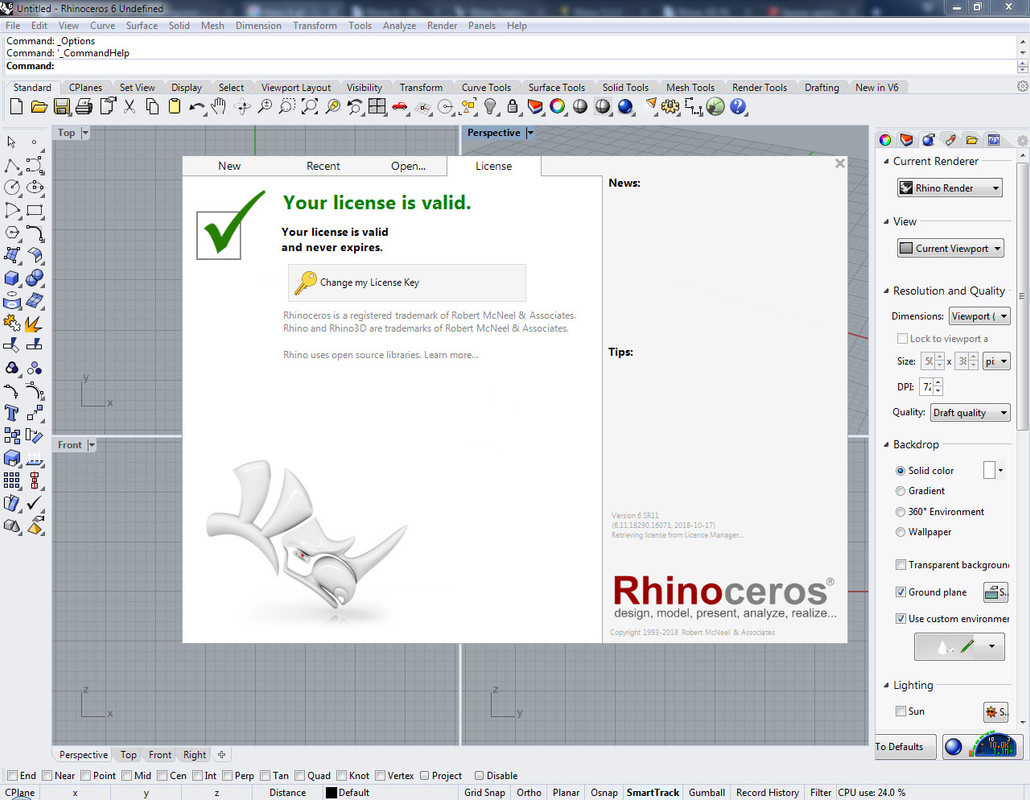Open the Draft quality dropdown
Viewport: 1030px width, 800px height.
tap(970, 412)
